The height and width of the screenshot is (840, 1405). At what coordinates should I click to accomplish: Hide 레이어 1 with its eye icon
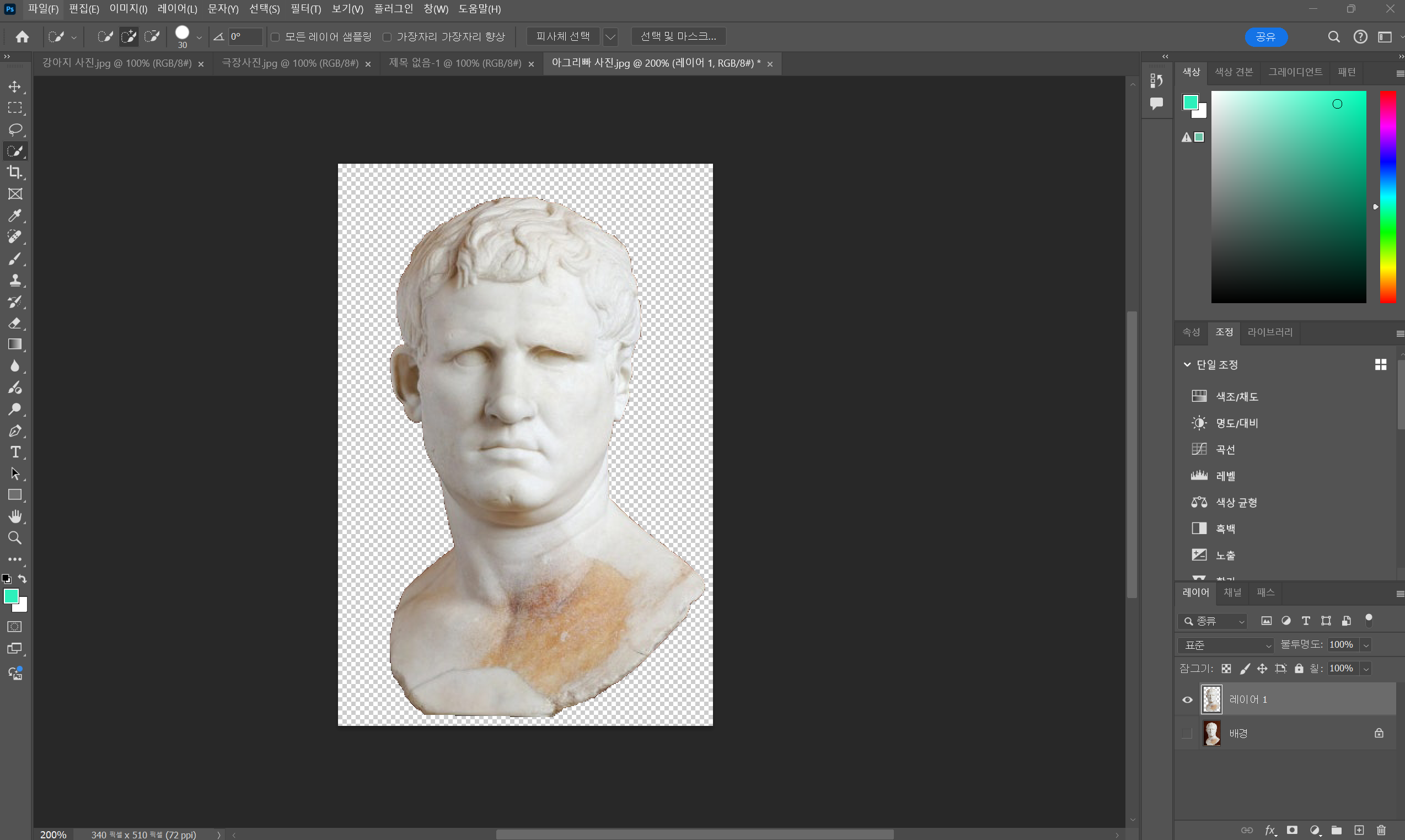pyautogui.click(x=1187, y=699)
